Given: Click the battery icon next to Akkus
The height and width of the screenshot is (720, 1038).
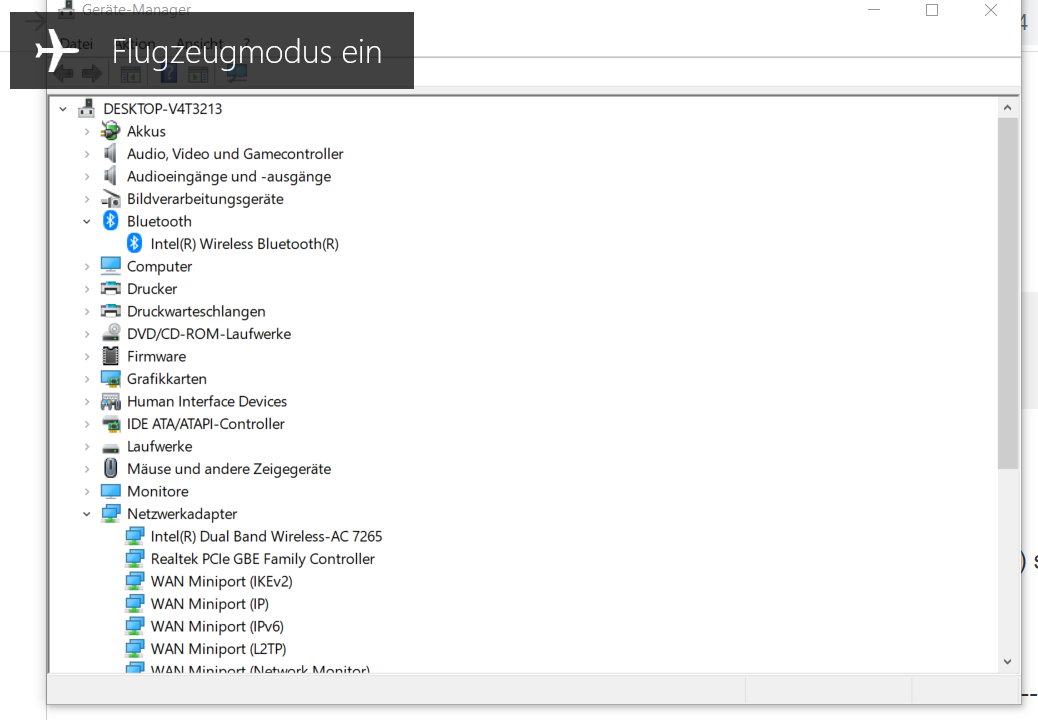Looking at the screenshot, I should coord(110,131).
